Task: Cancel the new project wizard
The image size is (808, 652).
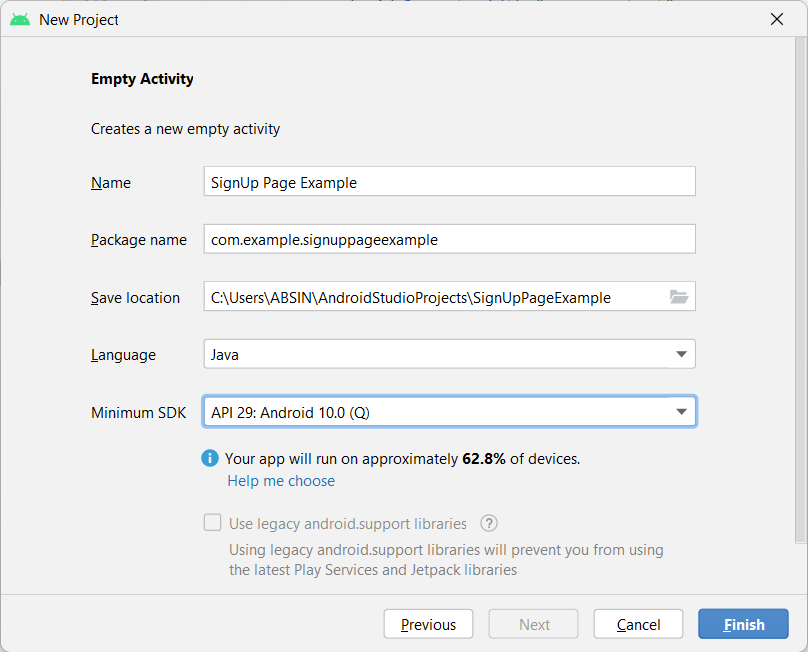Action: coord(638,624)
